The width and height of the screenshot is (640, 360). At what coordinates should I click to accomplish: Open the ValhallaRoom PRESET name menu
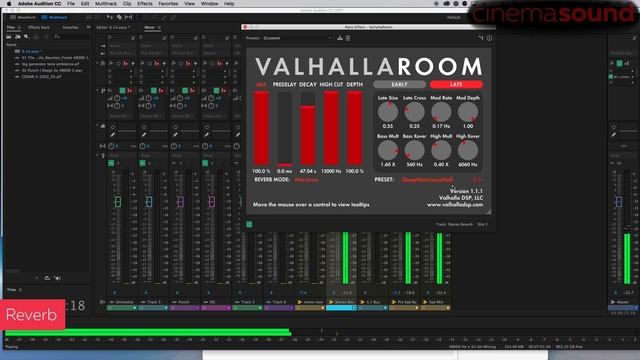coord(427,180)
